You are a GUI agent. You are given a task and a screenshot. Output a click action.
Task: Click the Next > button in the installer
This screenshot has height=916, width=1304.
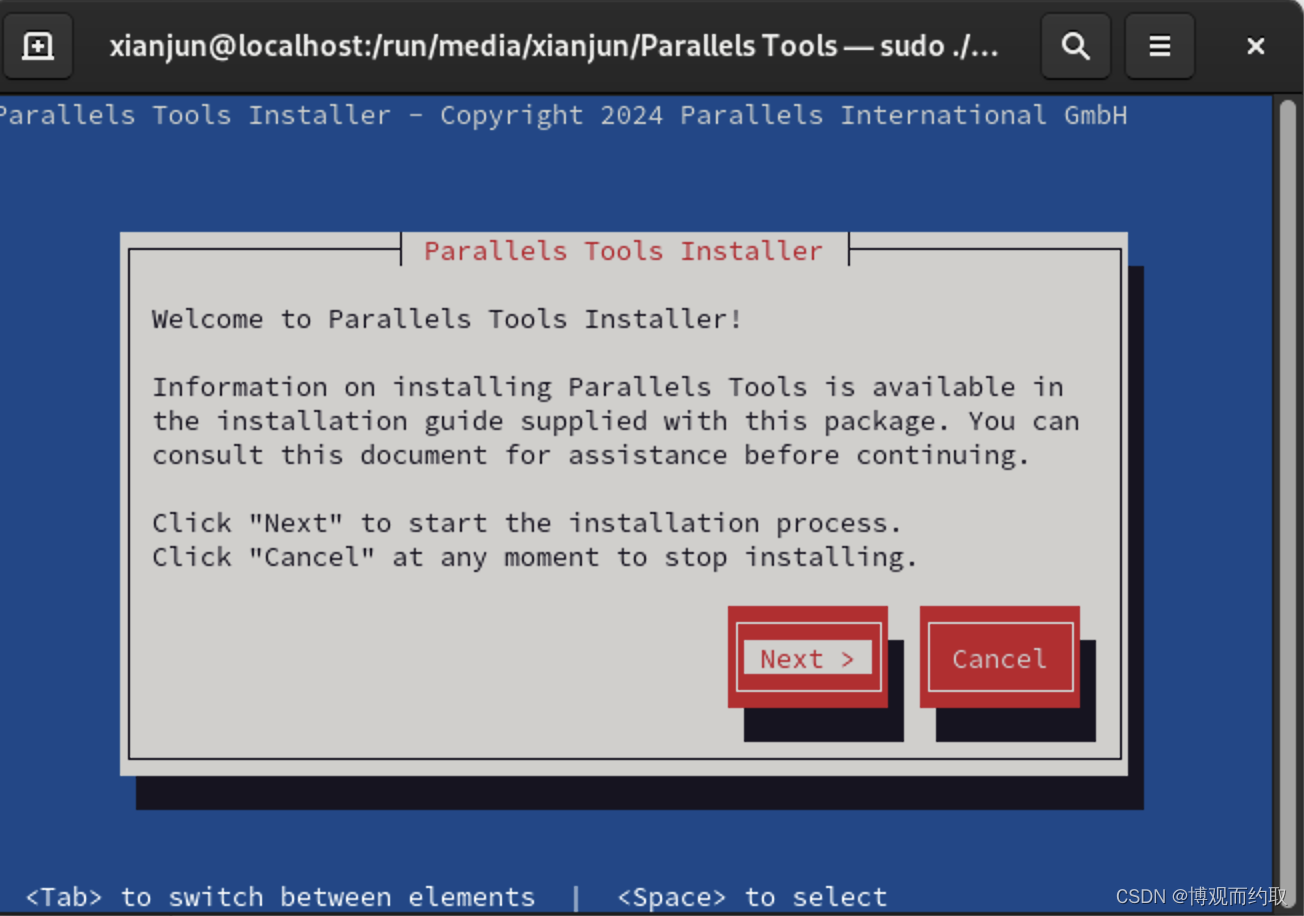pos(807,657)
